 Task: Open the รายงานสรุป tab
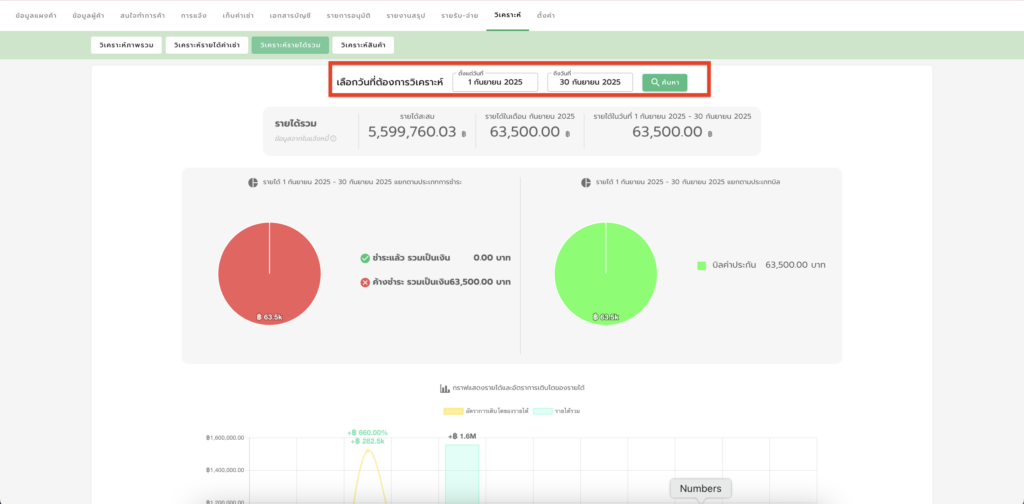(405, 14)
